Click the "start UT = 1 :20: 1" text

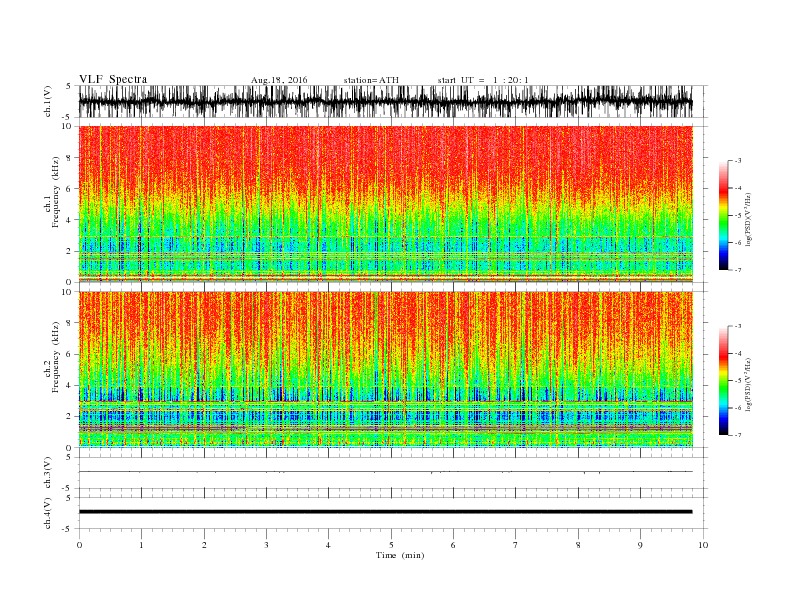[483, 80]
